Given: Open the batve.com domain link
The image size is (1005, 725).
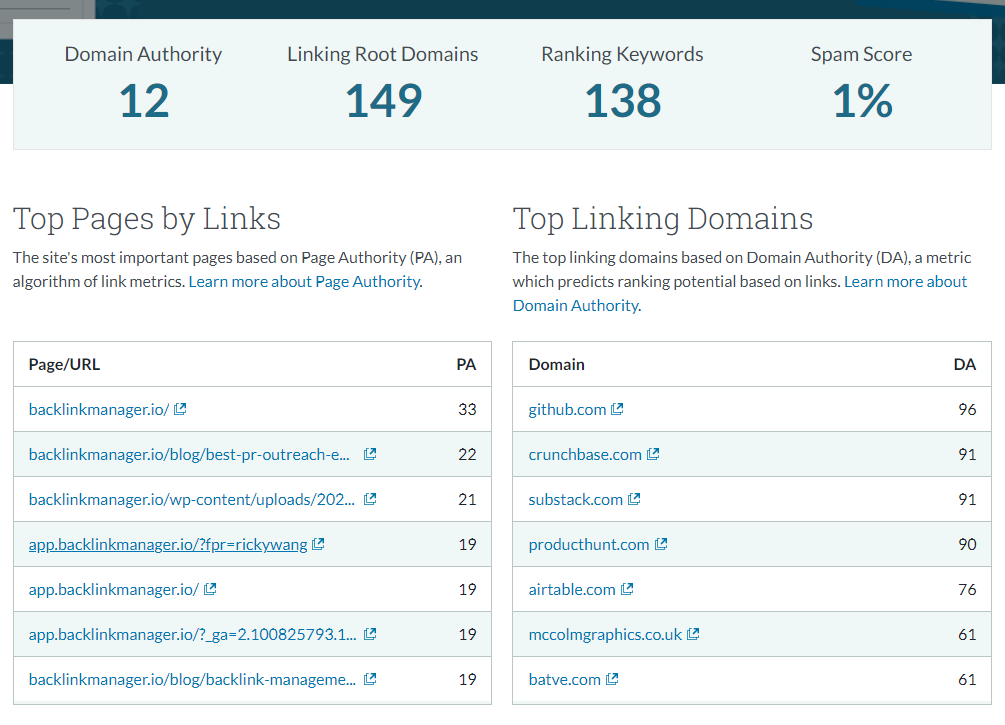Looking at the screenshot, I should tap(565, 679).
